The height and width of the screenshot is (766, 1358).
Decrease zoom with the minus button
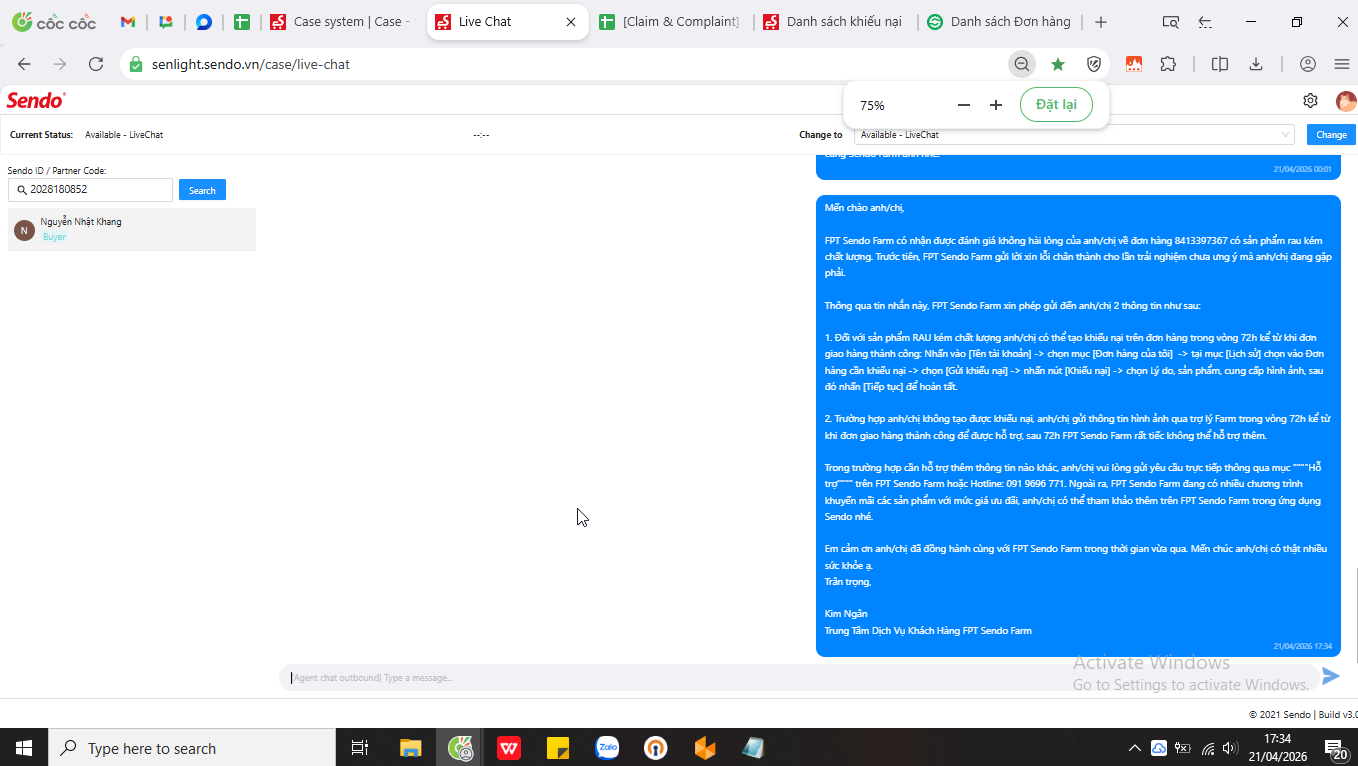click(964, 105)
